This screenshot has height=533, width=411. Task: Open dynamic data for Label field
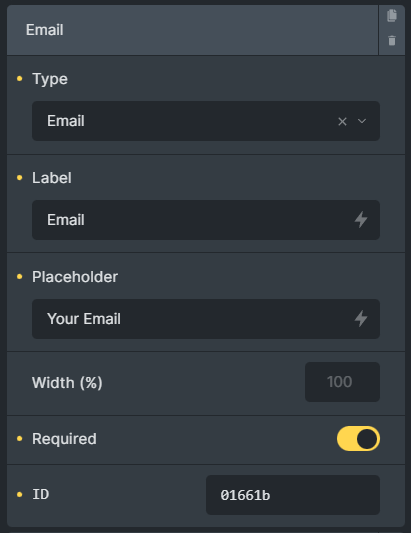point(361,220)
